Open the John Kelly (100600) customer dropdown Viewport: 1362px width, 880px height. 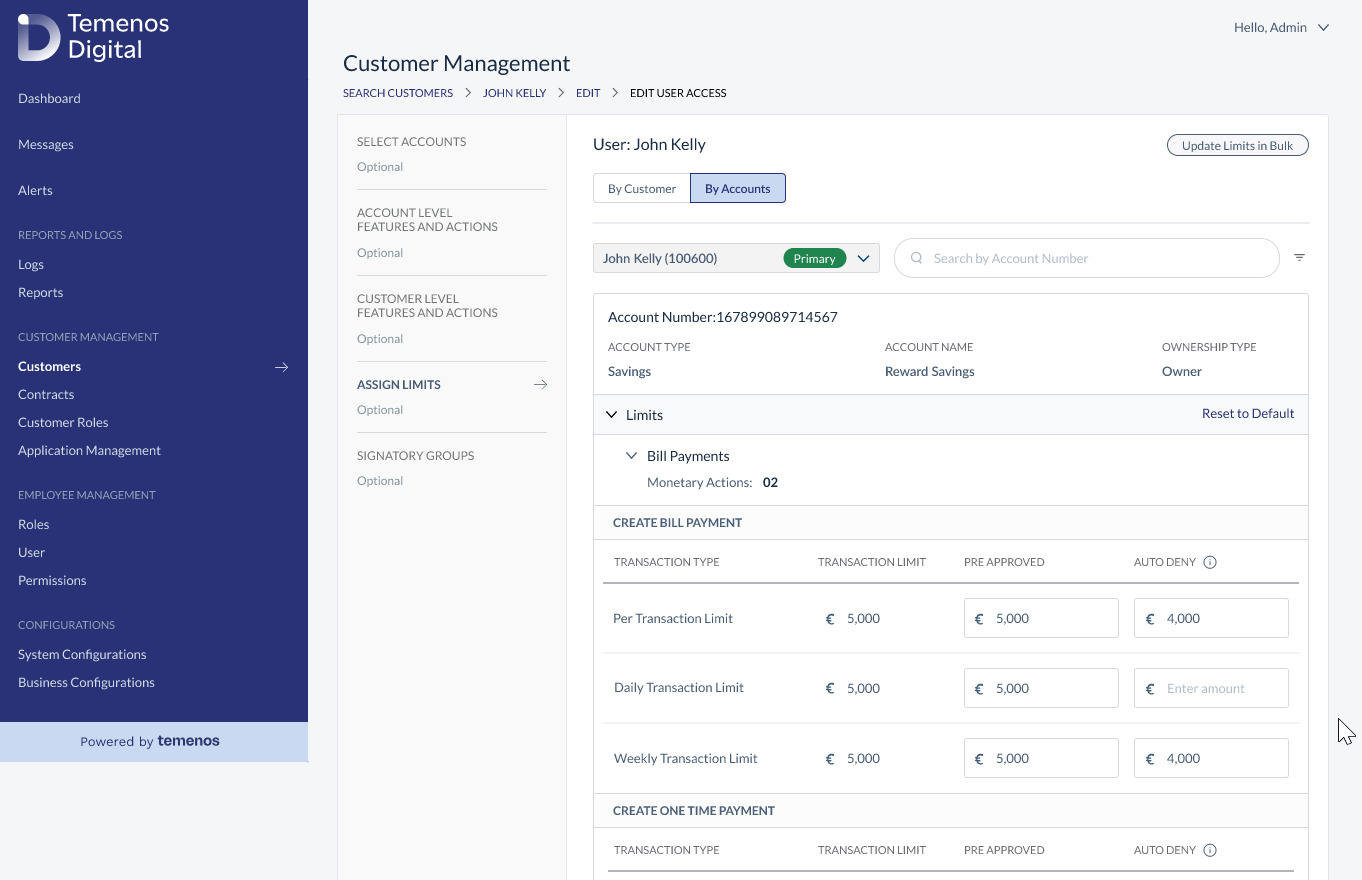(x=736, y=258)
